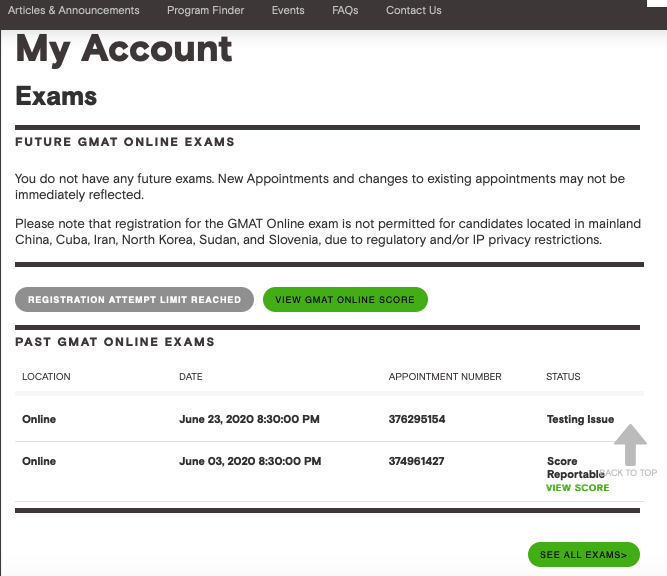Open Articles & Announcements in the navigation bar

74,11
